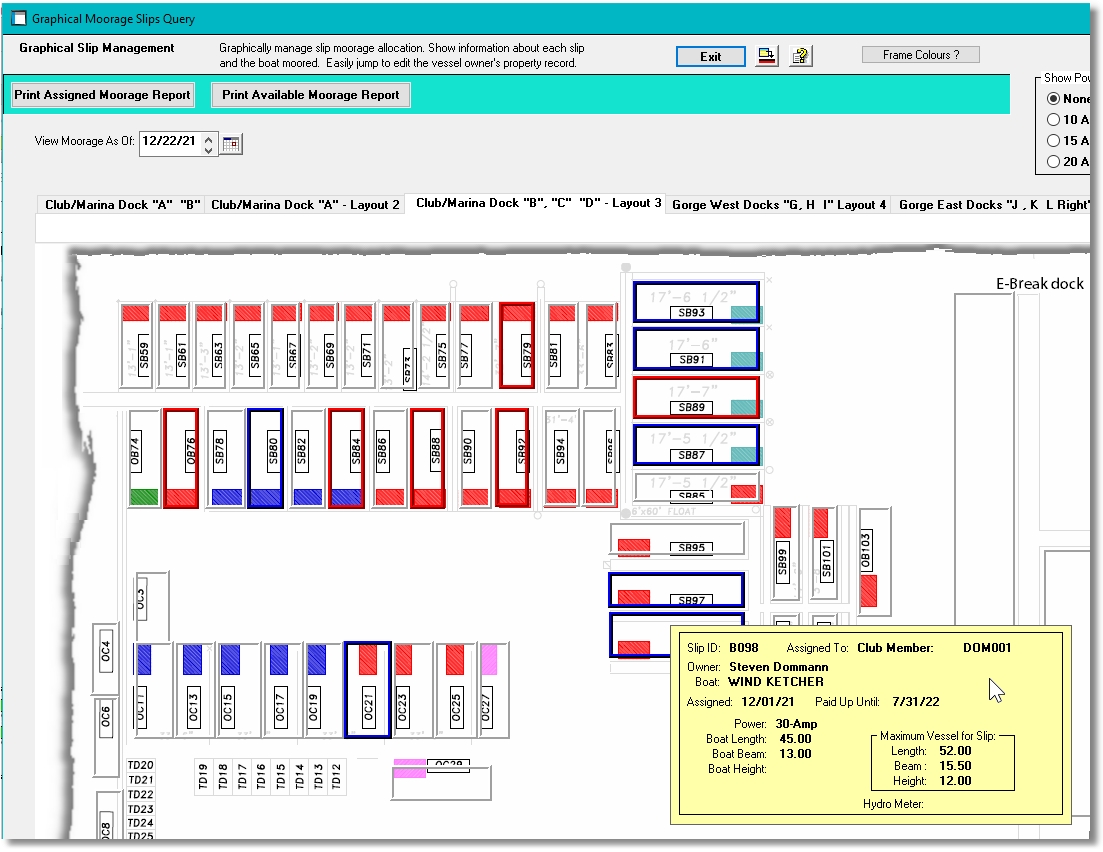This screenshot has width=1103, height=852.
Task: Click the View Moorage As Of date field
Action: 170,143
